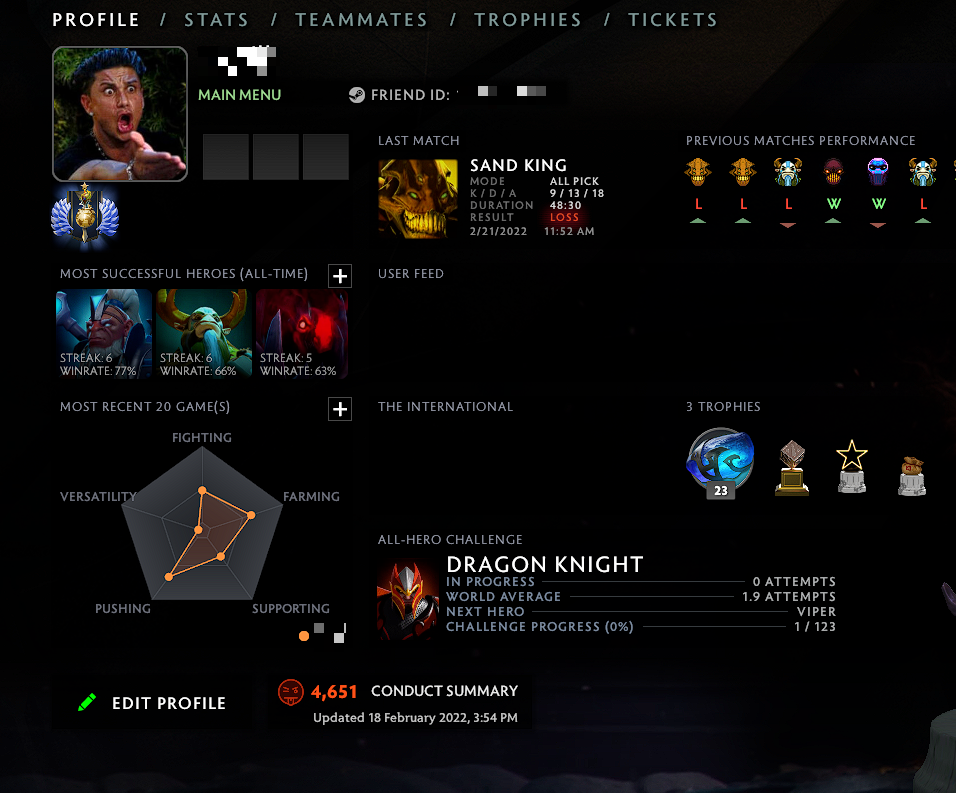The image size is (956, 793).
Task: Click the Edit Profile button
Action: point(152,703)
